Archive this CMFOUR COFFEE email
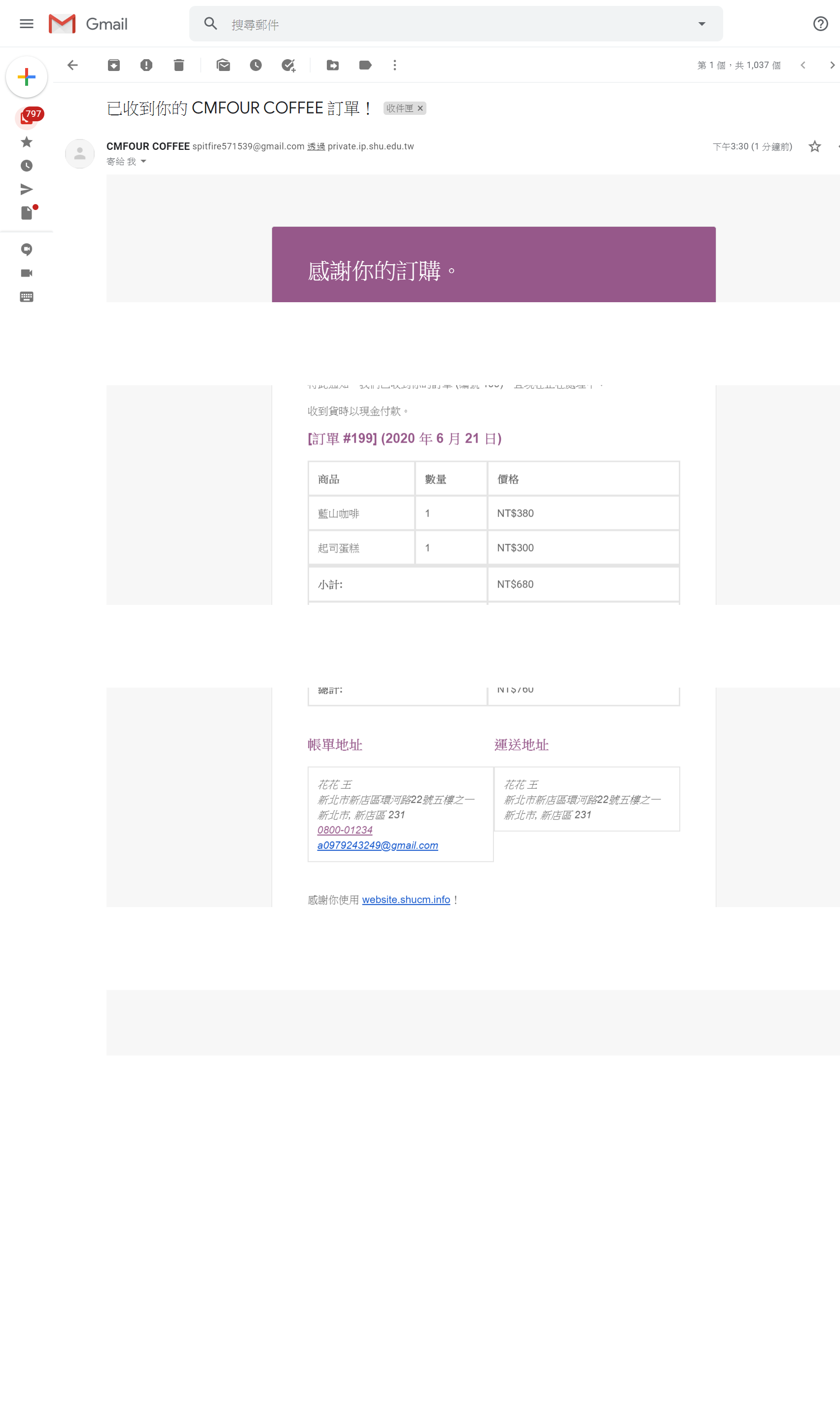This screenshot has width=840, height=1408. (x=114, y=65)
